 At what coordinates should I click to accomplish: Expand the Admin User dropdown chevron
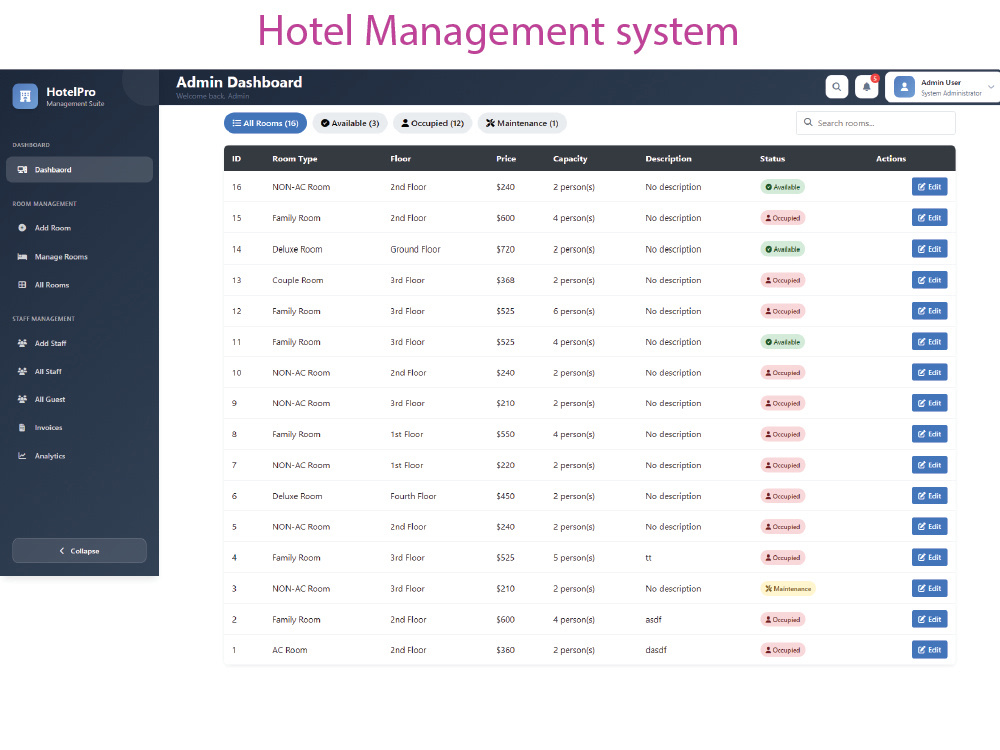[990, 87]
